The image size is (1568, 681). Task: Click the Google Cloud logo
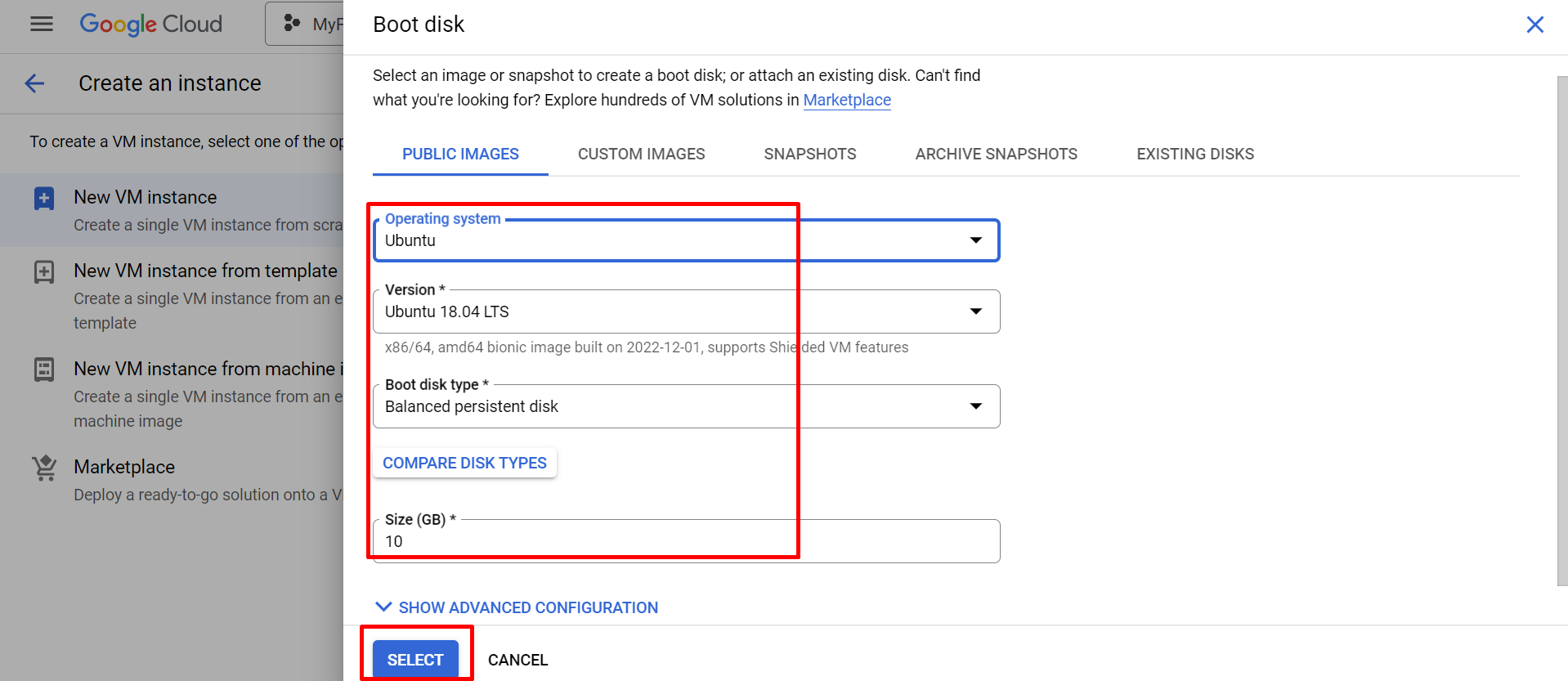(150, 25)
